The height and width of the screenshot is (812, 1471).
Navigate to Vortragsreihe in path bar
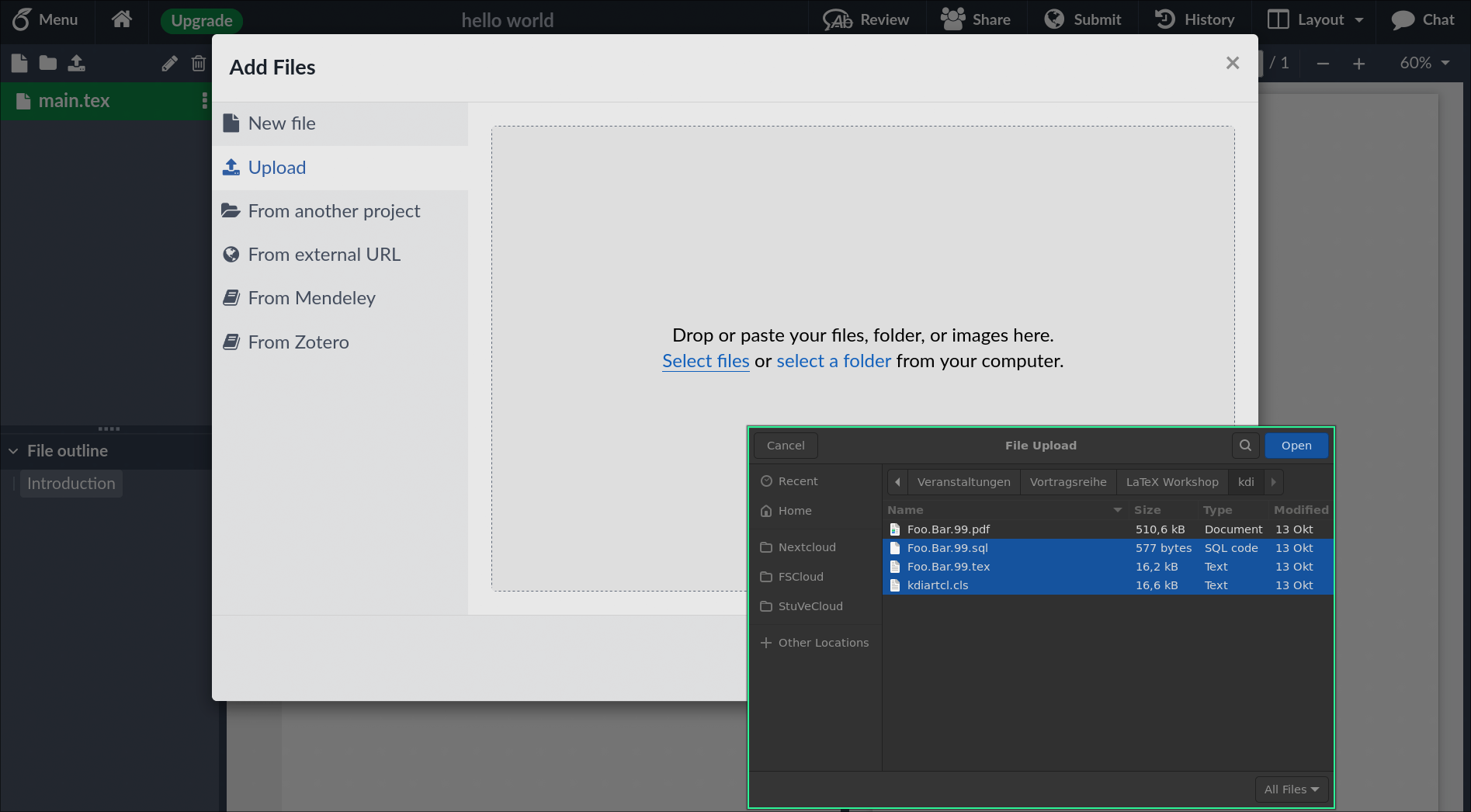[x=1068, y=482]
